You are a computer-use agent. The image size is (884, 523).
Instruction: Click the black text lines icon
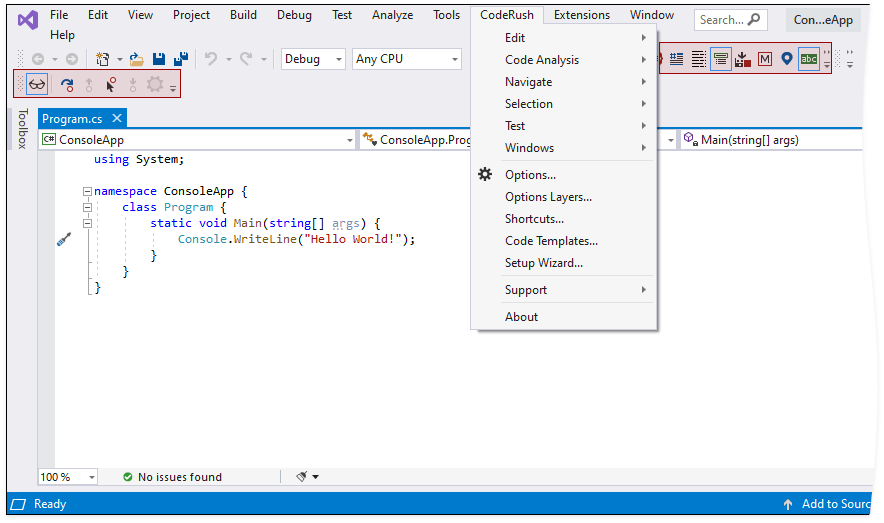[x=699, y=59]
